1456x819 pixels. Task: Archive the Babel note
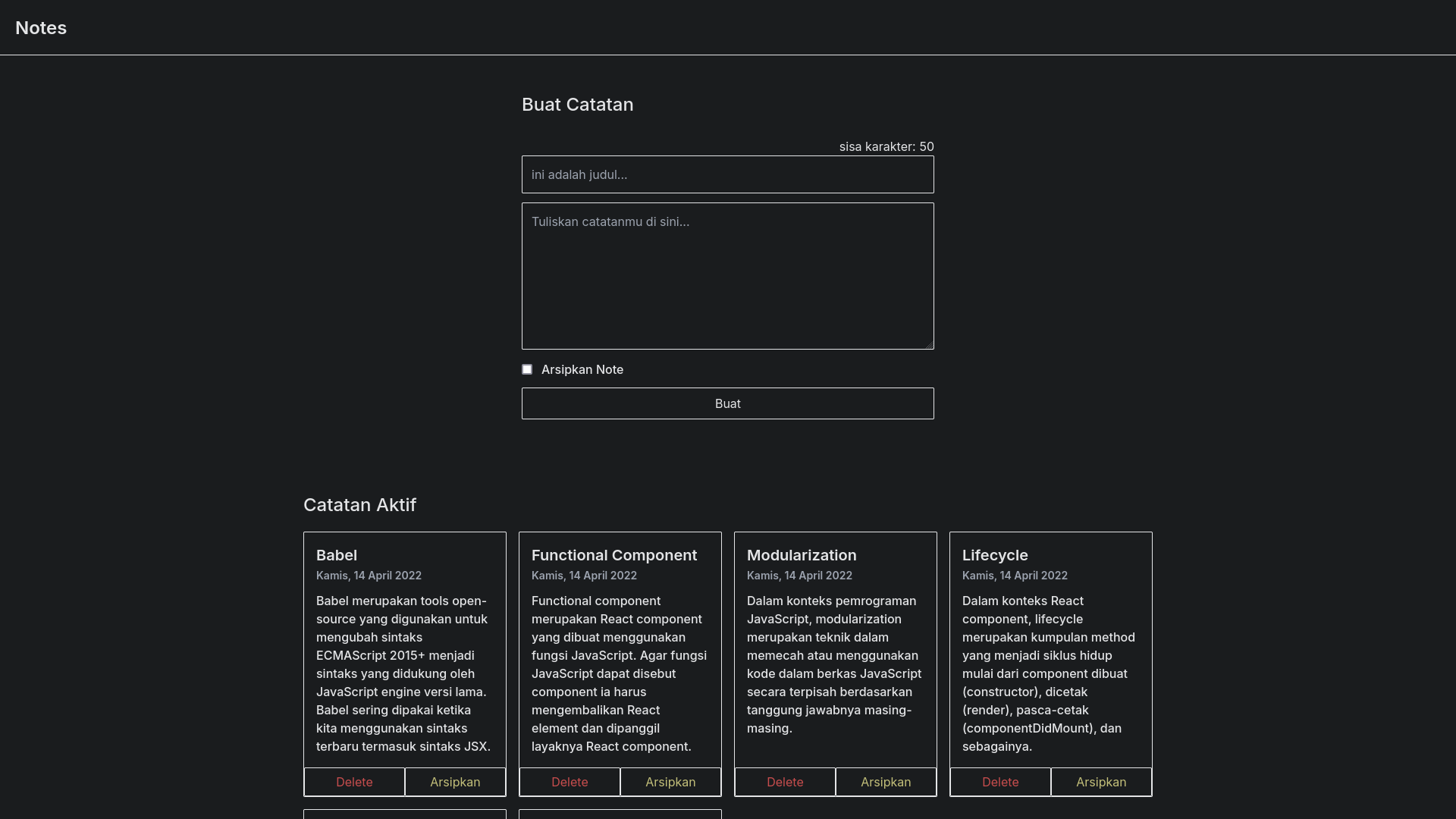455,782
